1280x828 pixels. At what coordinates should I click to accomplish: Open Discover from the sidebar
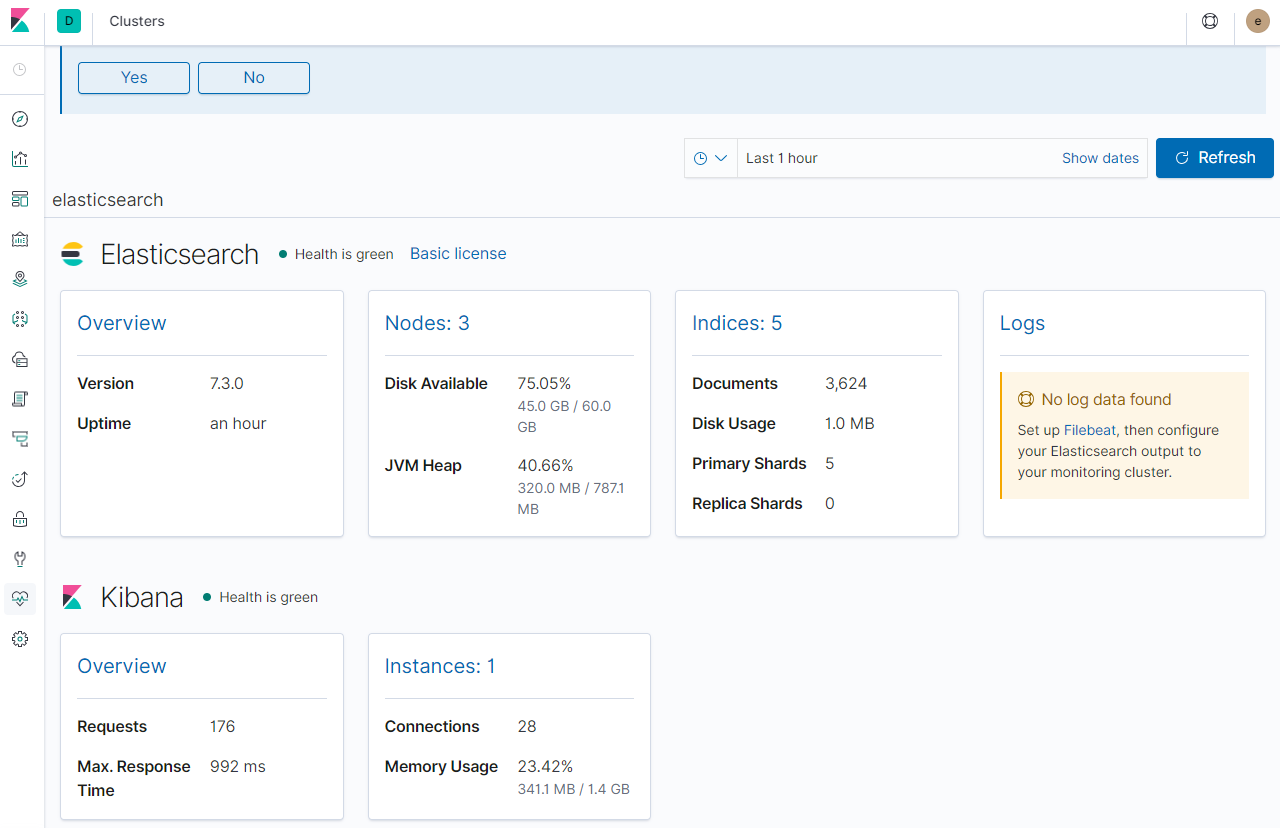20,119
